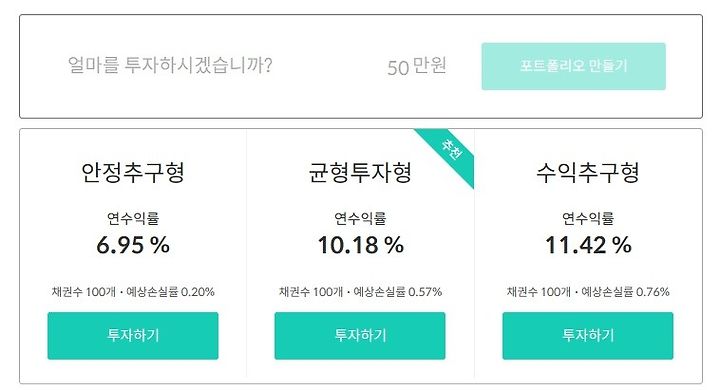Click 연수익률 label in 균형투자형 card

click(360, 218)
